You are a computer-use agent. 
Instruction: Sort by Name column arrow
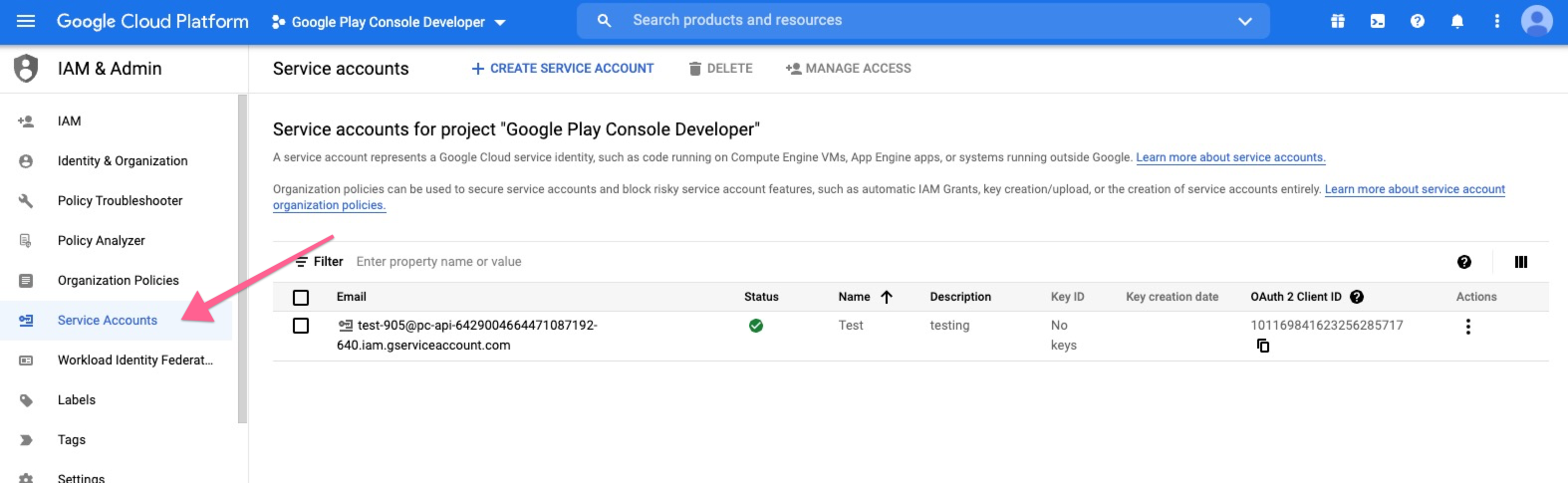[x=887, y=297]
